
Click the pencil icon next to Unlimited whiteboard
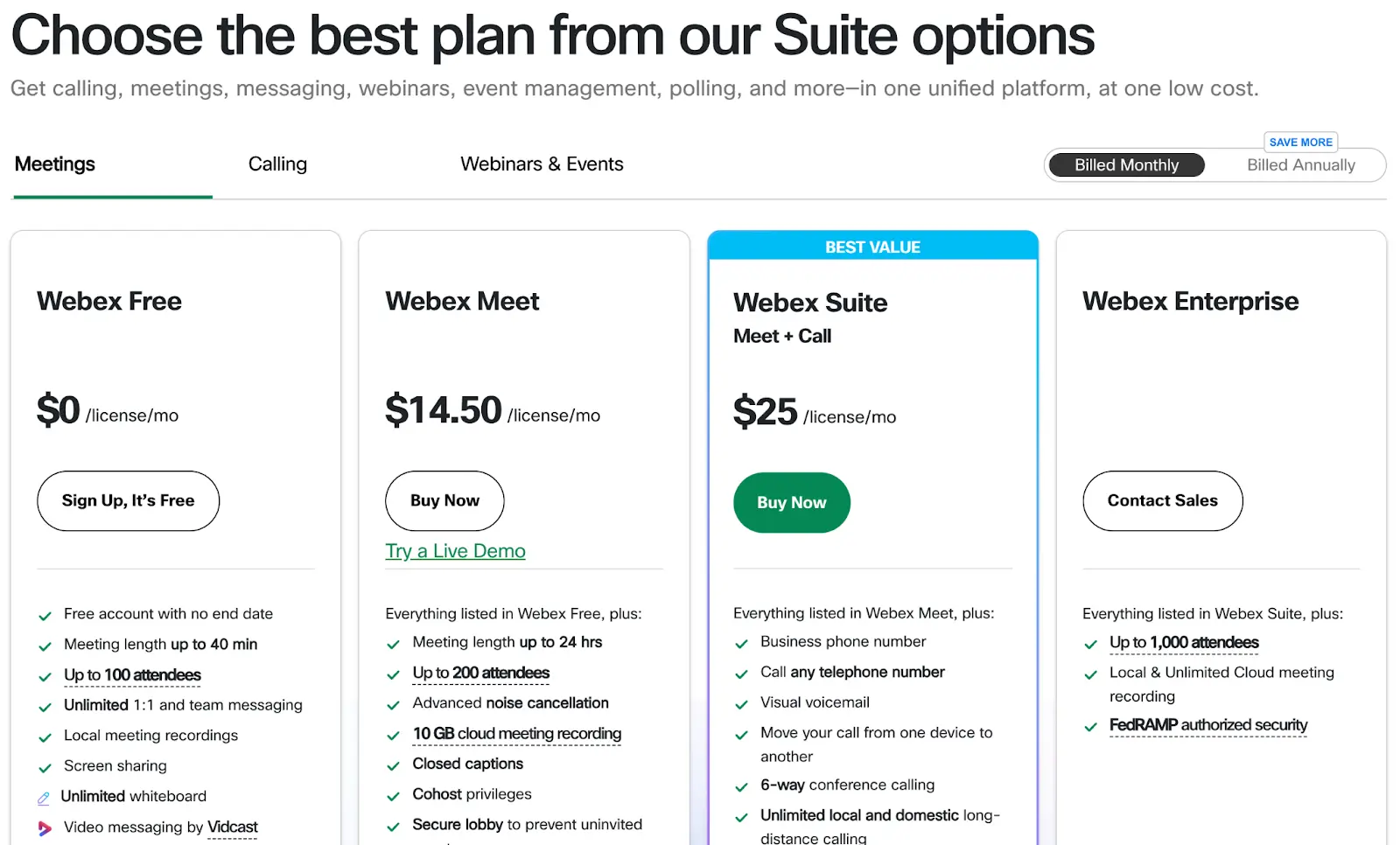tap(44, 798)
